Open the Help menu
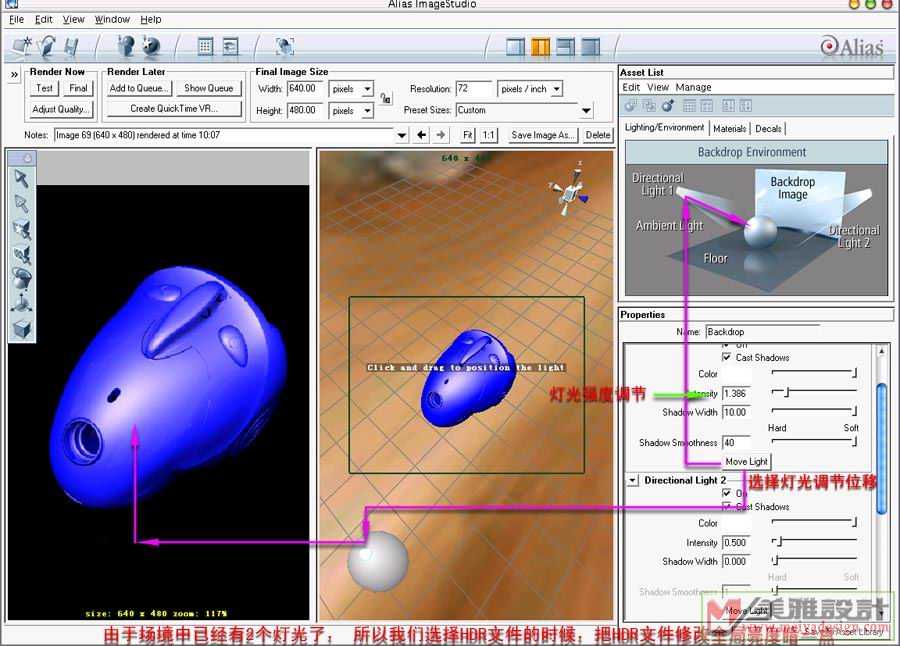Screen dimensions: 900x646 tap(151, 20)
